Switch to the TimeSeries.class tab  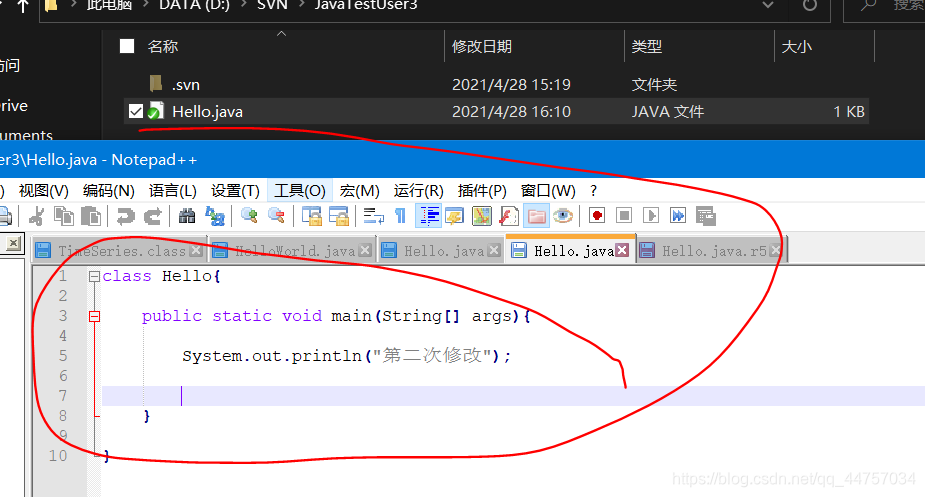tap(118, 251)
